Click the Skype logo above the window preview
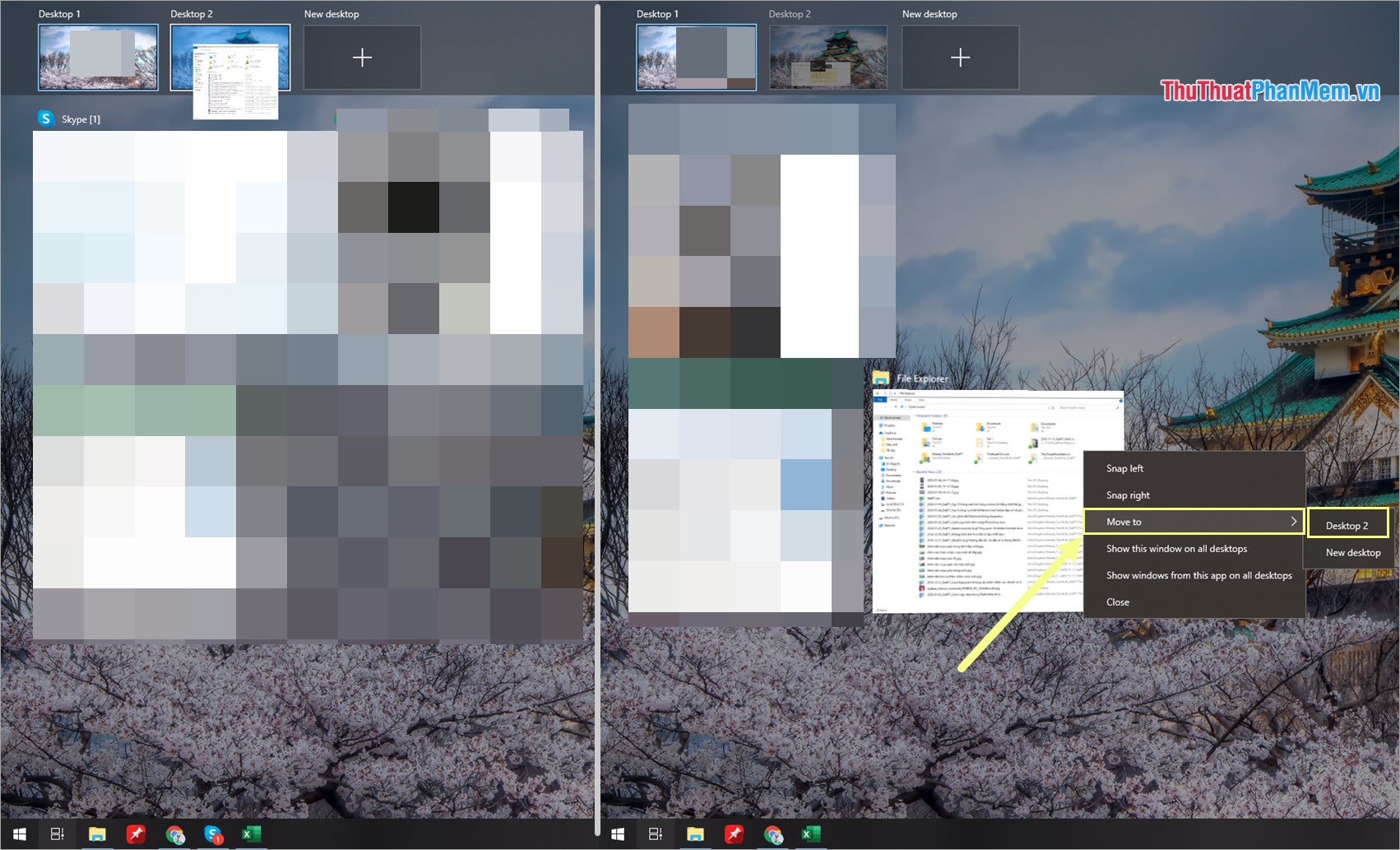1400x850 pixels. (46, 118)
